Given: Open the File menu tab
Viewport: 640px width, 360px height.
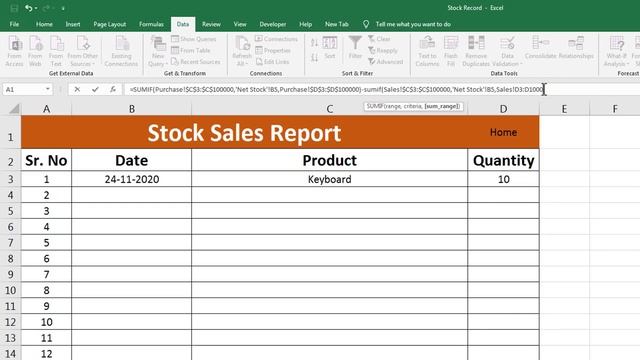Looking at the screenshot, I should click(14, 24).
